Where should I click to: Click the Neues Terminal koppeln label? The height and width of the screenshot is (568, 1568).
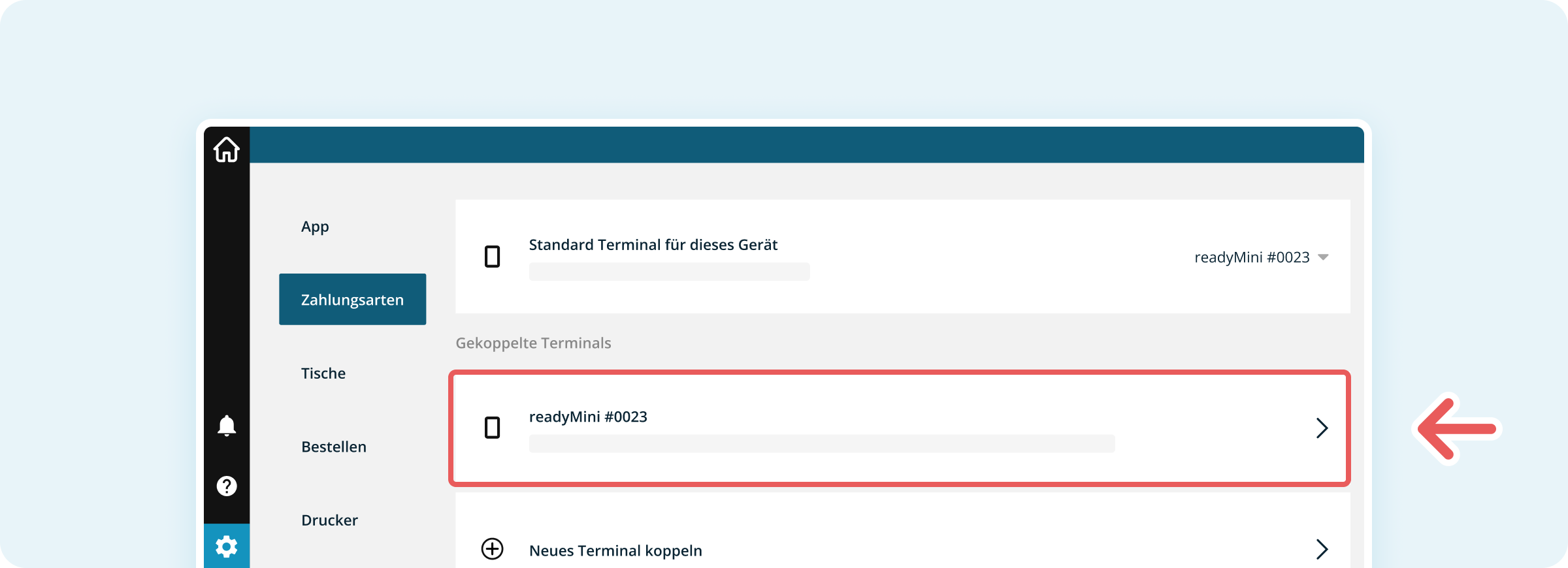tap(615, 550)
